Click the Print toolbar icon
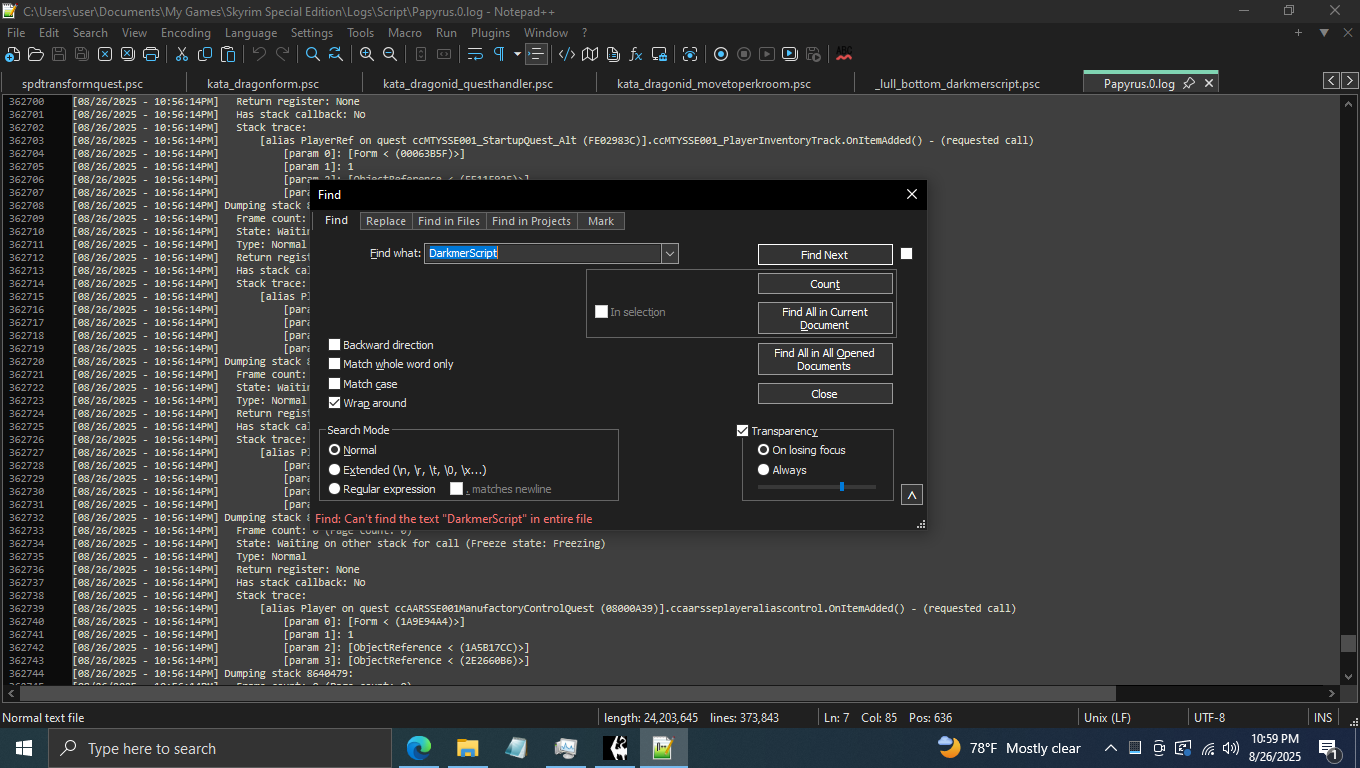 [151, 54]
